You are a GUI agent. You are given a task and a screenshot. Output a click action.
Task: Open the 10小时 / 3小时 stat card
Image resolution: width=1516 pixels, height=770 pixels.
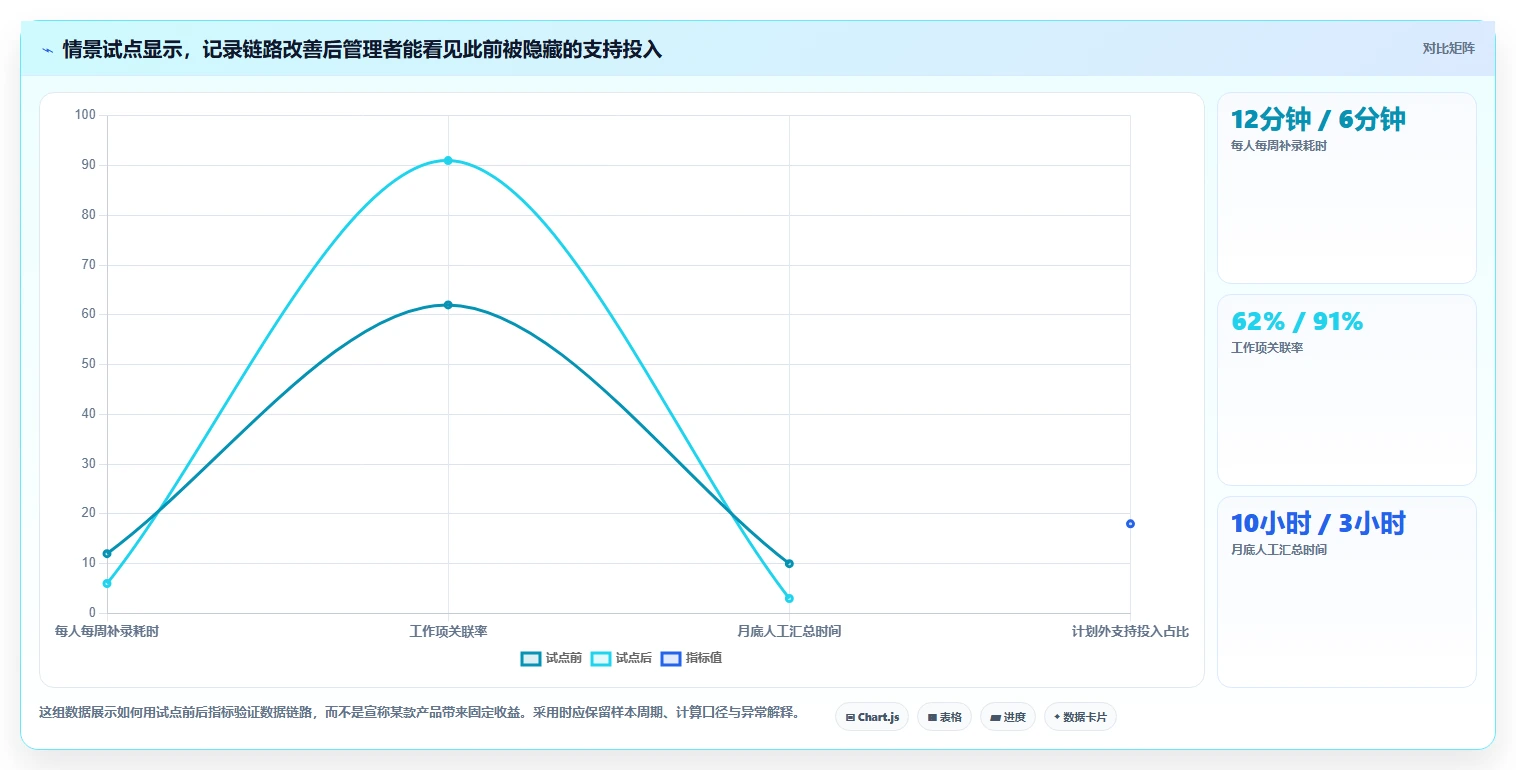(x=1346, y=592)
